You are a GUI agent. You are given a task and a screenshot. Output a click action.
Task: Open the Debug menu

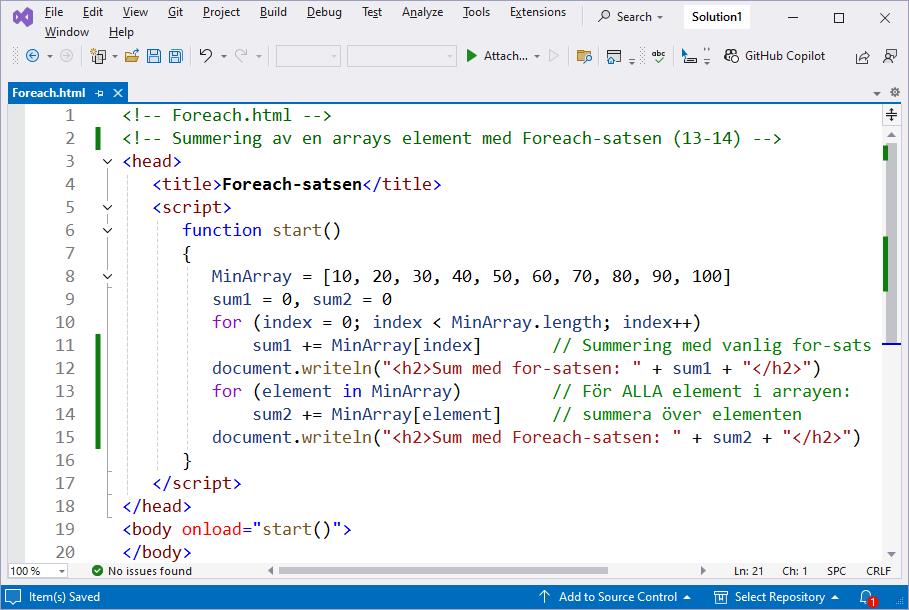324,12
